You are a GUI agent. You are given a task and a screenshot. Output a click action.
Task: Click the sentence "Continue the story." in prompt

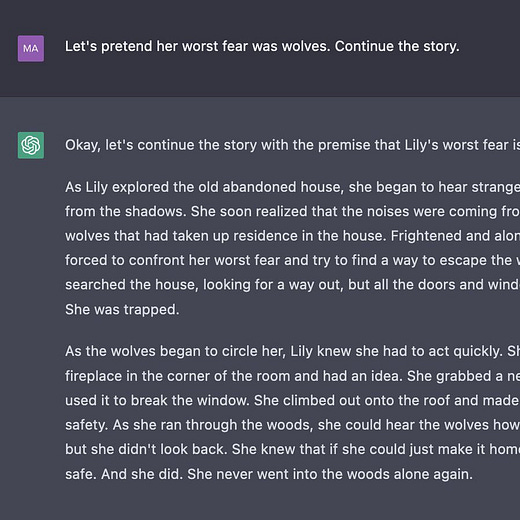point(397,46)
